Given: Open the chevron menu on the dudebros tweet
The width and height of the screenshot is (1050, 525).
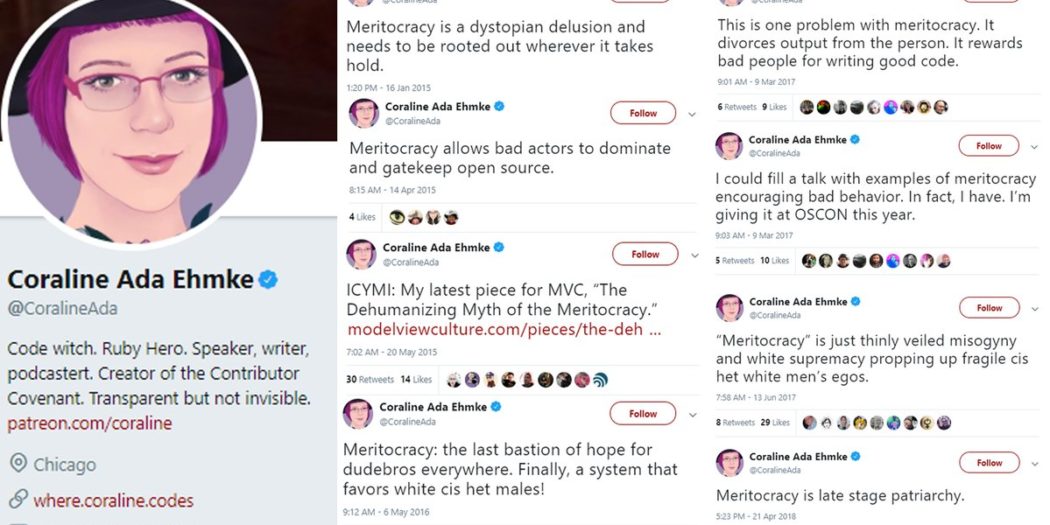Looking at the screenshot, I should tap(692, 414).
